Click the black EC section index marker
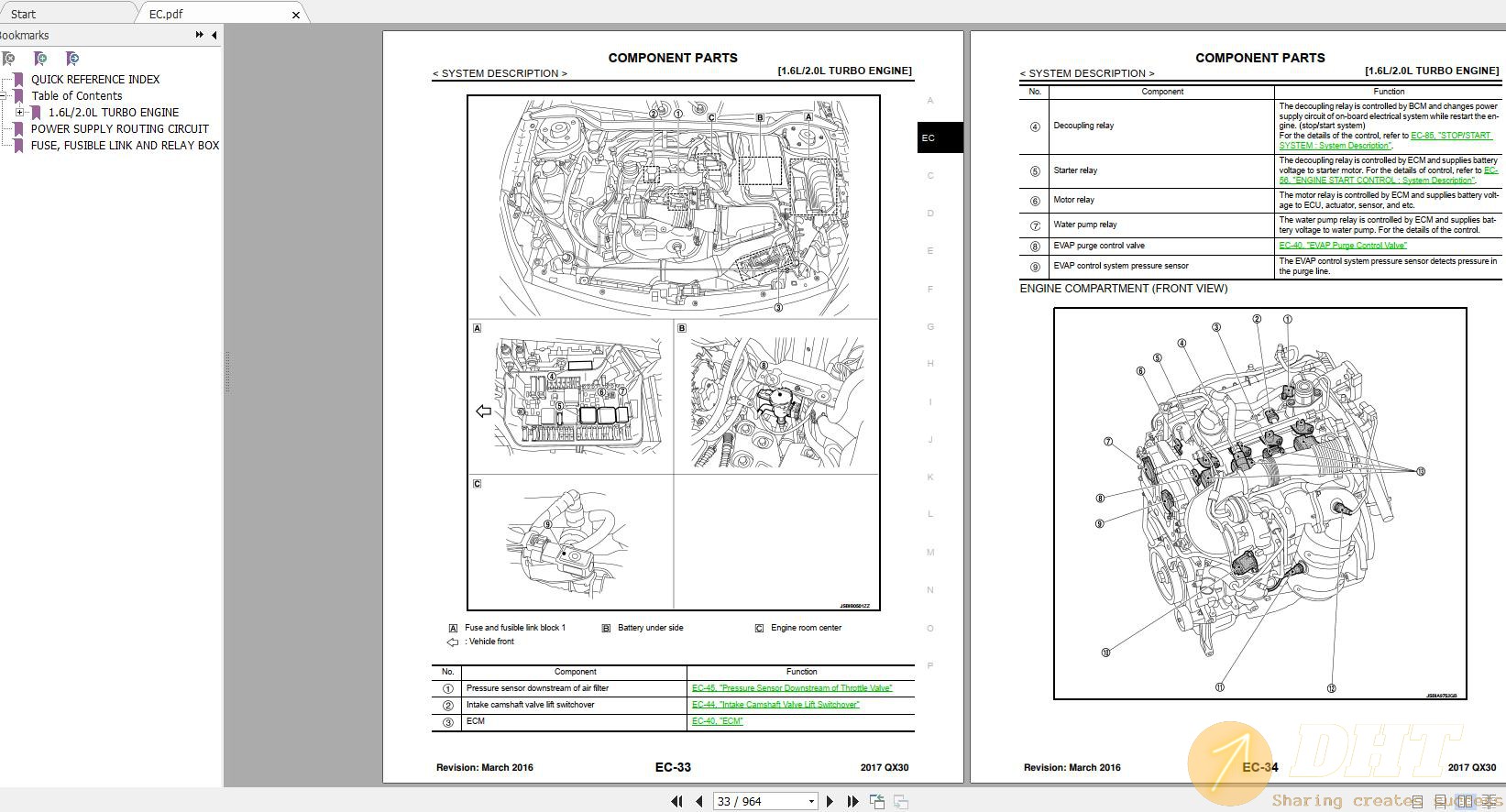1506x812 pixels. coord(940,137)
